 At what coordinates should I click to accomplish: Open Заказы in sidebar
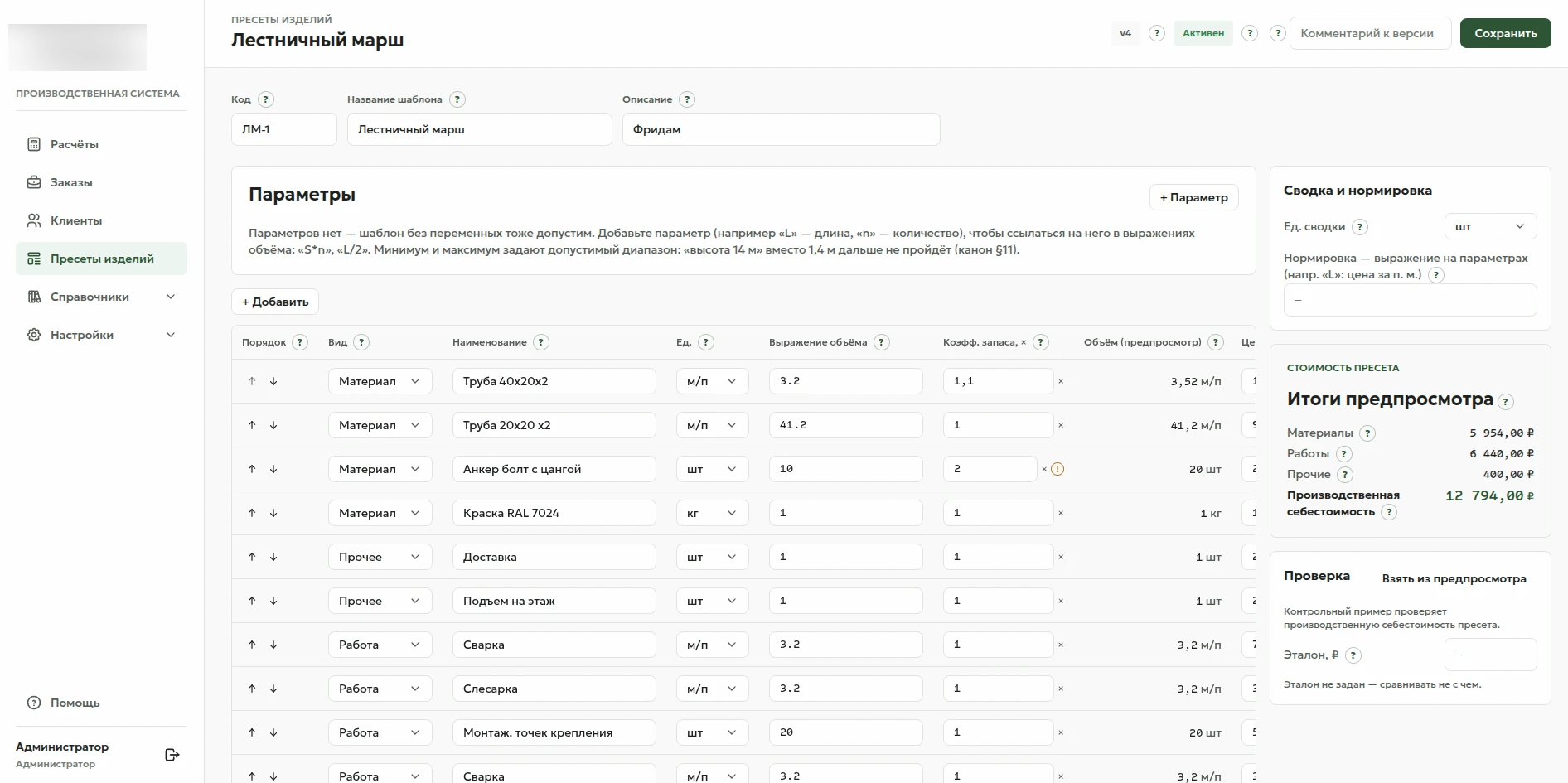point(101,182)
